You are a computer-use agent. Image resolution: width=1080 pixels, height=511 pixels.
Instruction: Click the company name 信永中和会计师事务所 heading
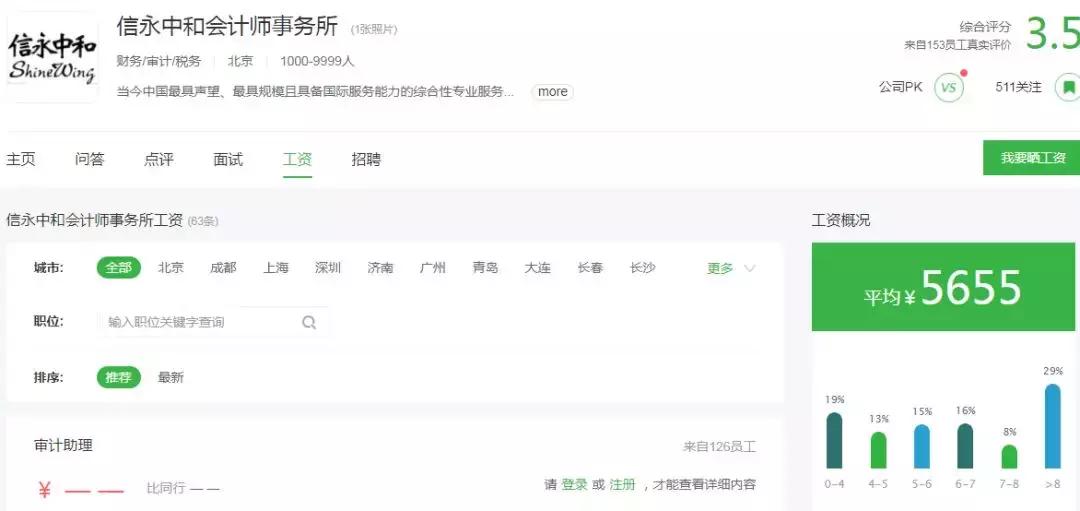[227, 27]
